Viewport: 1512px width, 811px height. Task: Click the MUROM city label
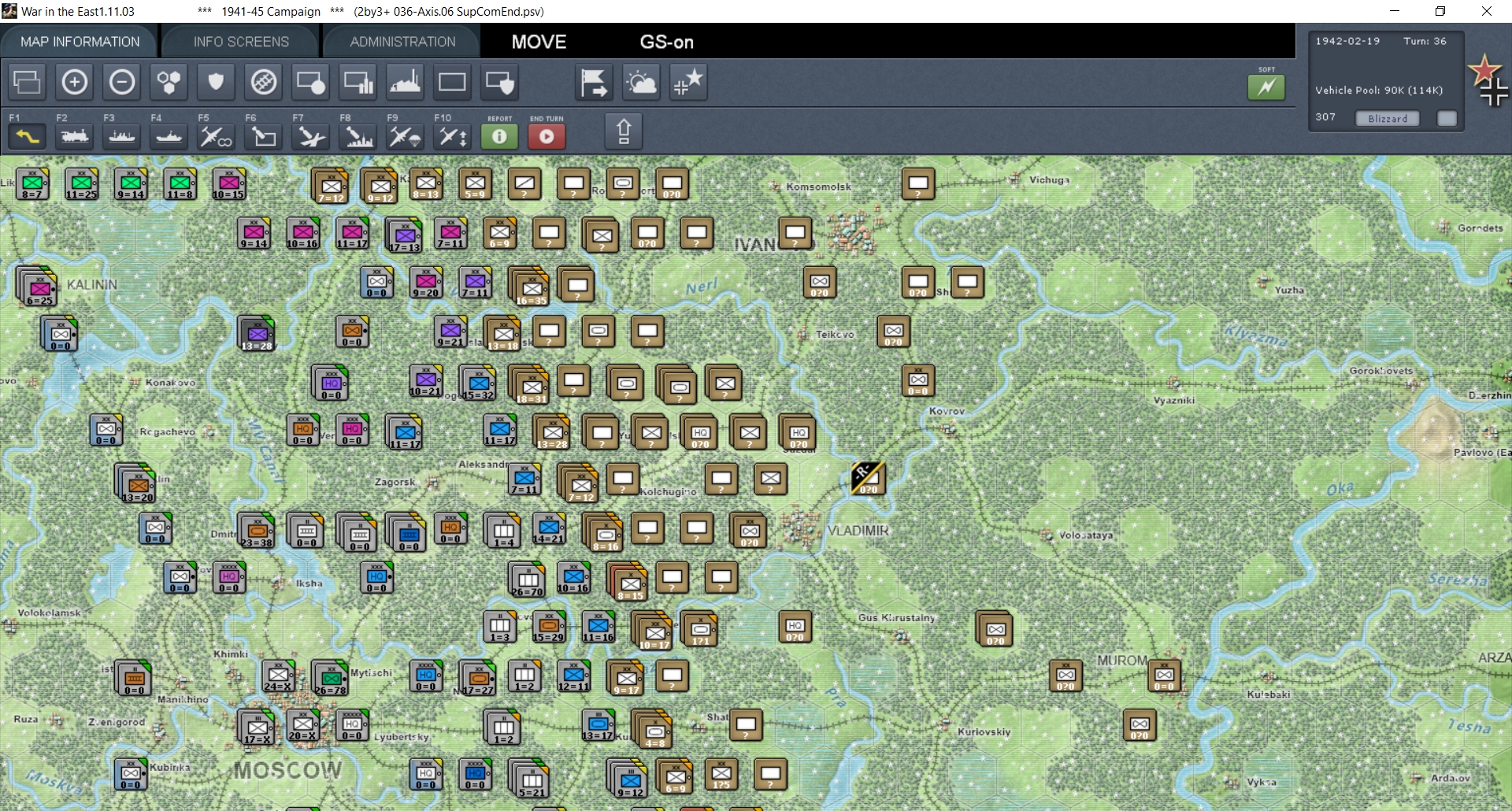pyautogui.click(x=1122, y=661)
